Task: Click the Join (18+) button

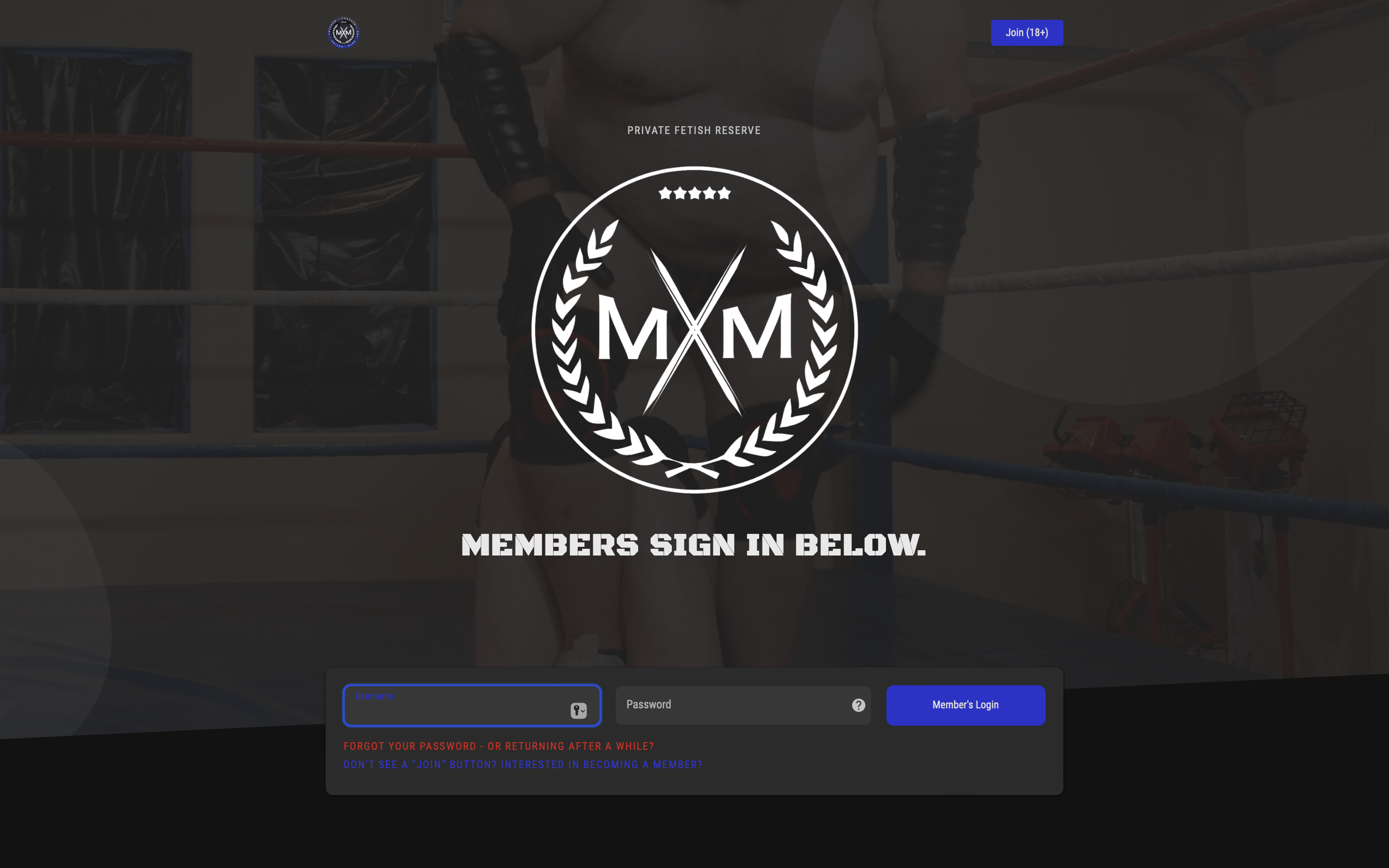Action: (1027, 33)
